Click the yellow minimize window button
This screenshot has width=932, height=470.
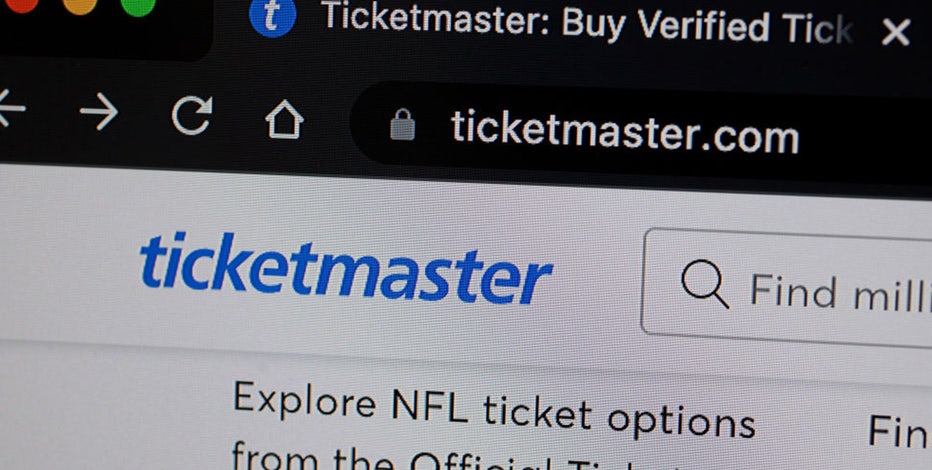click(x=80, y=4)
